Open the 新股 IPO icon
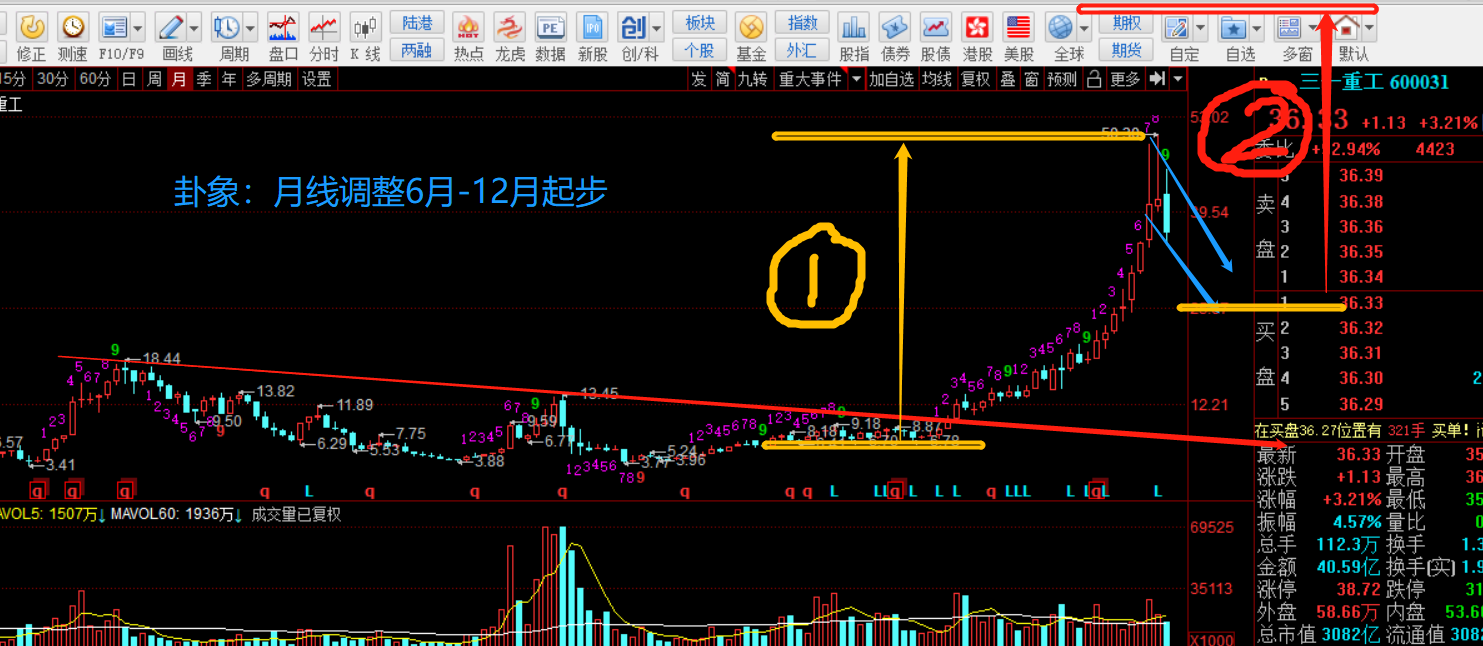The image size is (1483, 646). pyautogui.click(x=593, y=27)
